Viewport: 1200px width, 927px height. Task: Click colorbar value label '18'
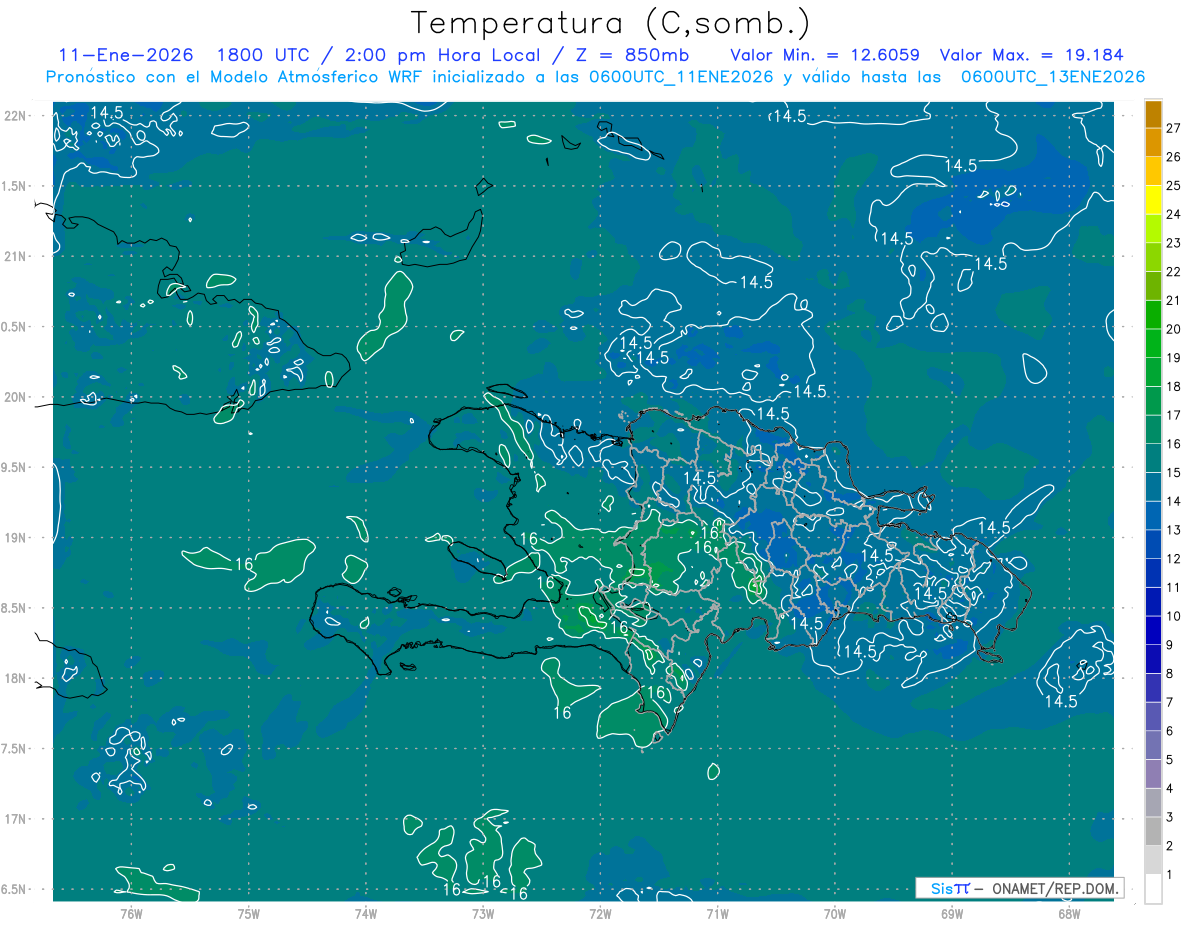(1173, 386)
